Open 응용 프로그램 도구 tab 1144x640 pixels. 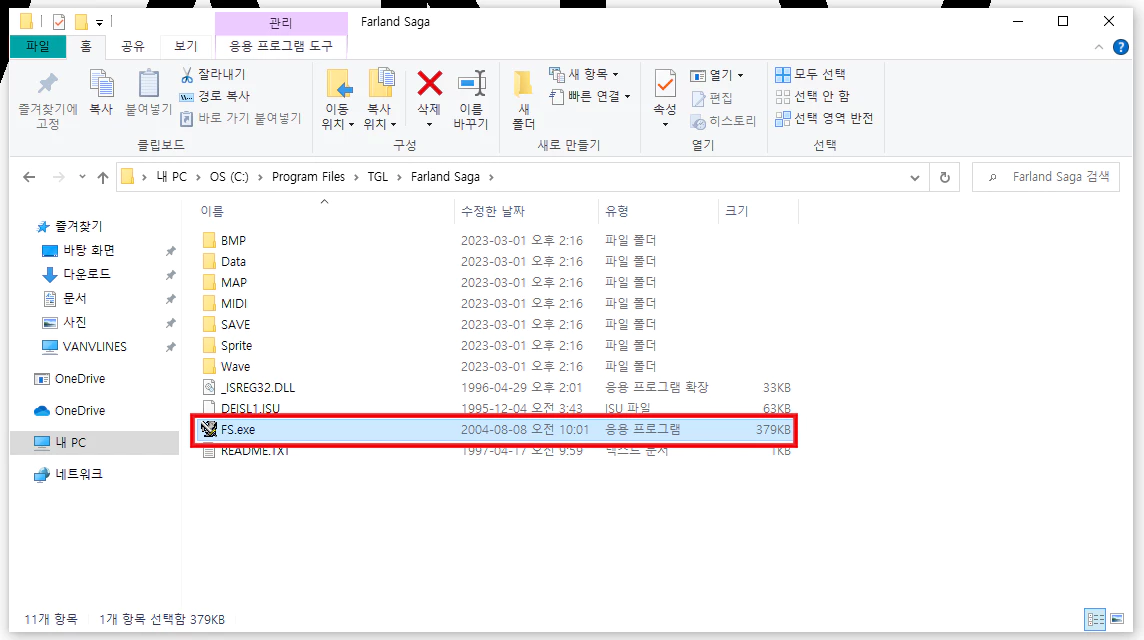point(281,46)
